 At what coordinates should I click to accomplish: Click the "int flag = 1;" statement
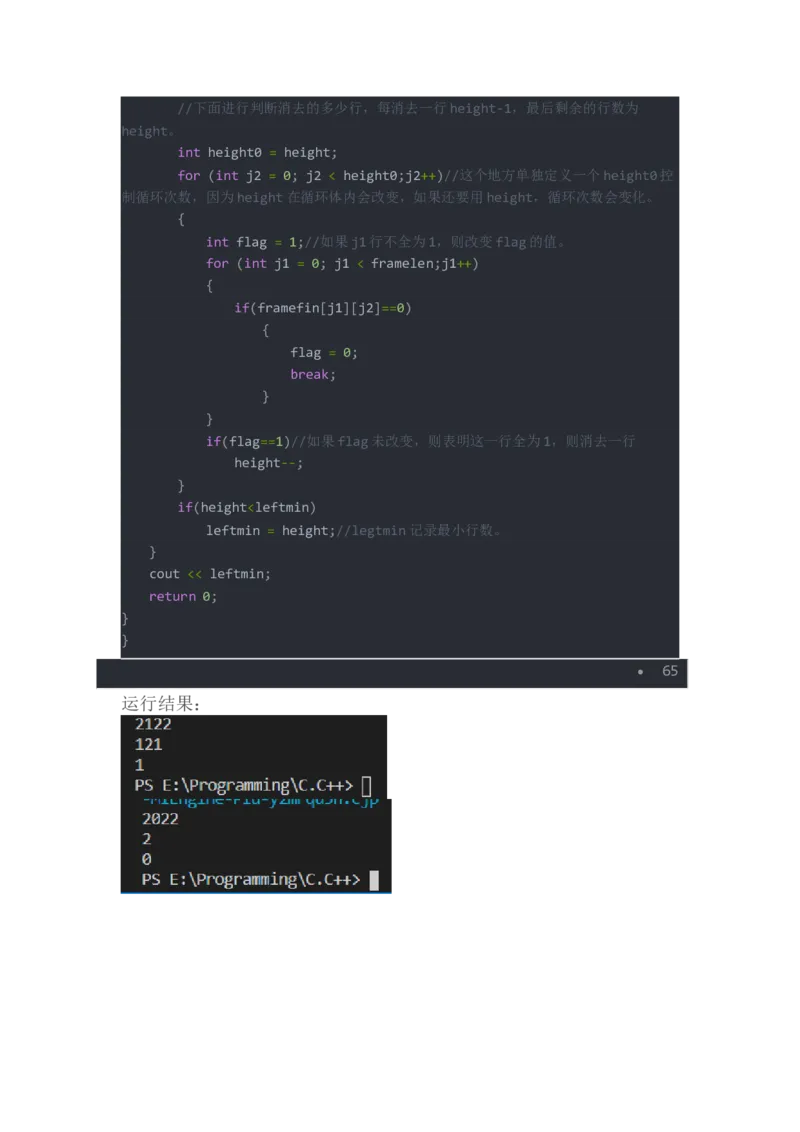pos(254,242)
